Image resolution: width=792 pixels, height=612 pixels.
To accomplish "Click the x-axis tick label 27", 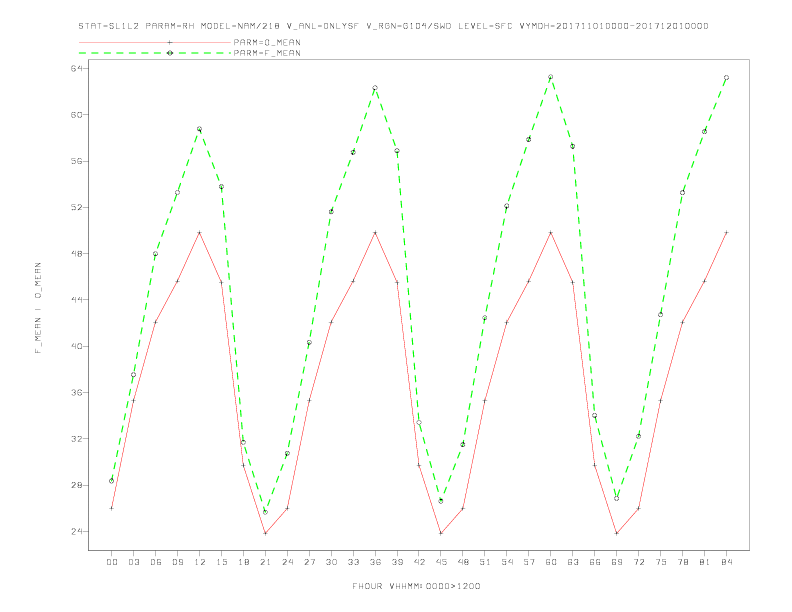I will 309,562.
